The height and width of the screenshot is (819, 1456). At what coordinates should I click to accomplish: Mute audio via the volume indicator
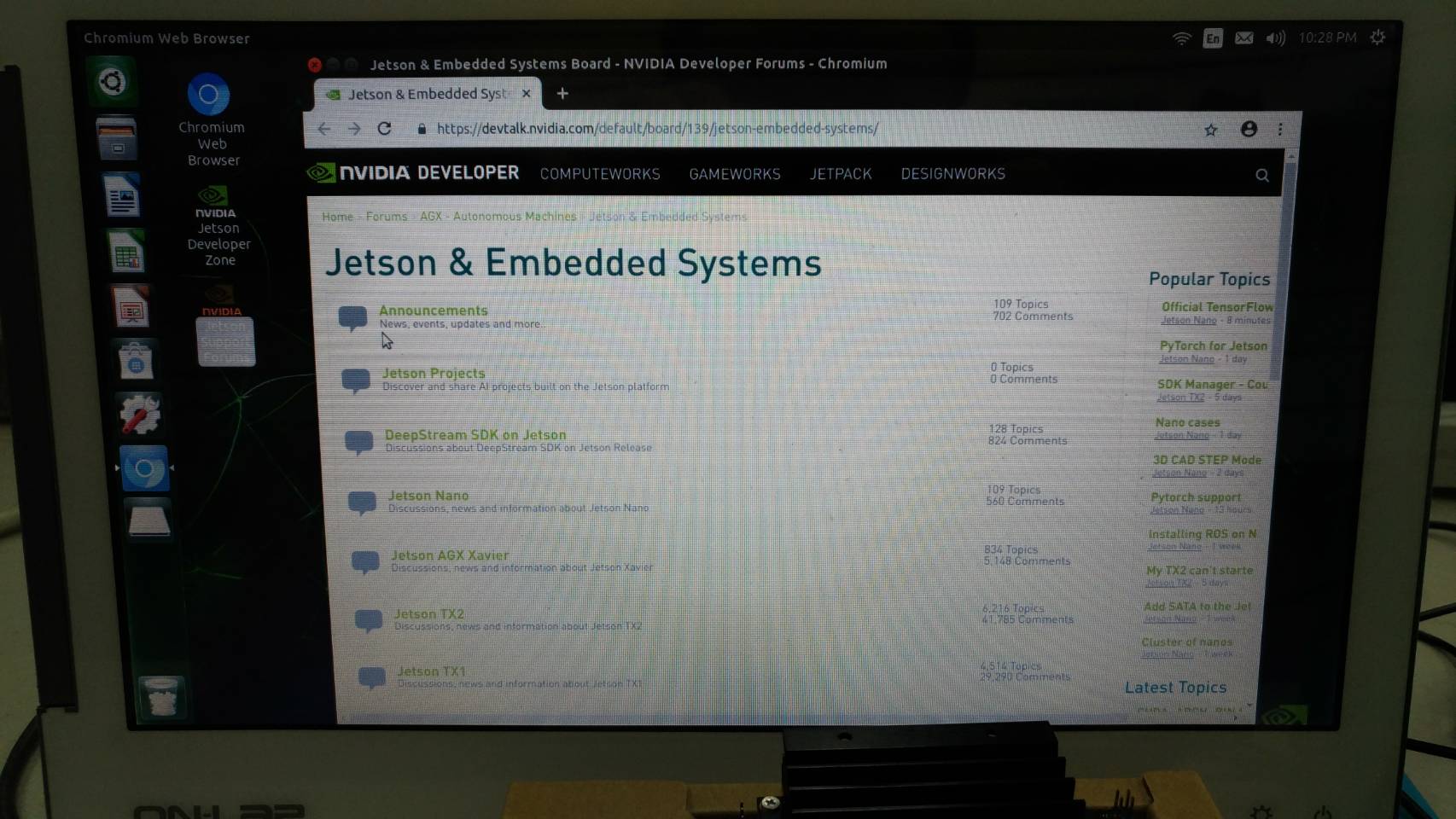point(1274,38)
